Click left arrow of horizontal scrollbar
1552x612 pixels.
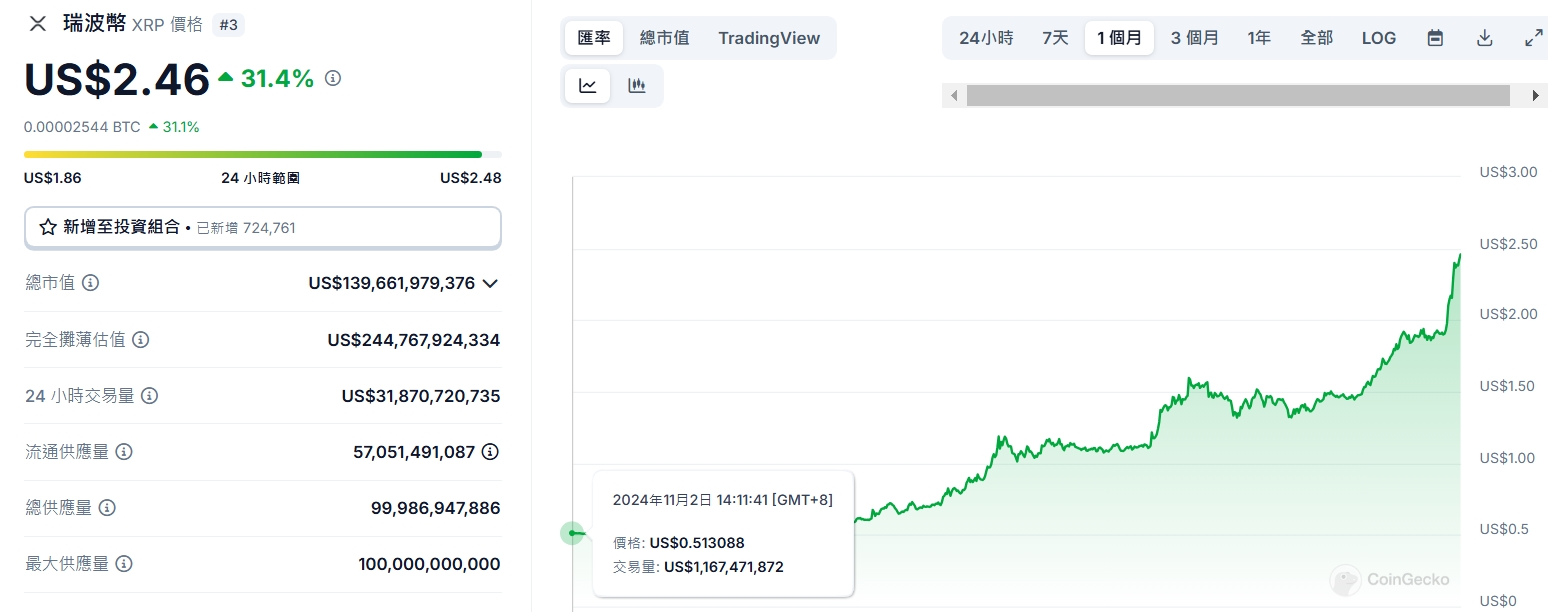point(954,96)
